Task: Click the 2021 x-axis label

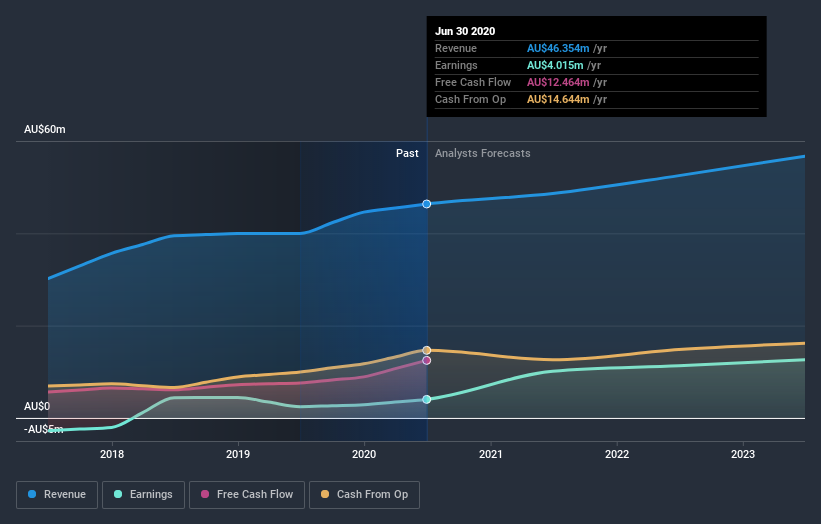Action: tap(491, 454)
